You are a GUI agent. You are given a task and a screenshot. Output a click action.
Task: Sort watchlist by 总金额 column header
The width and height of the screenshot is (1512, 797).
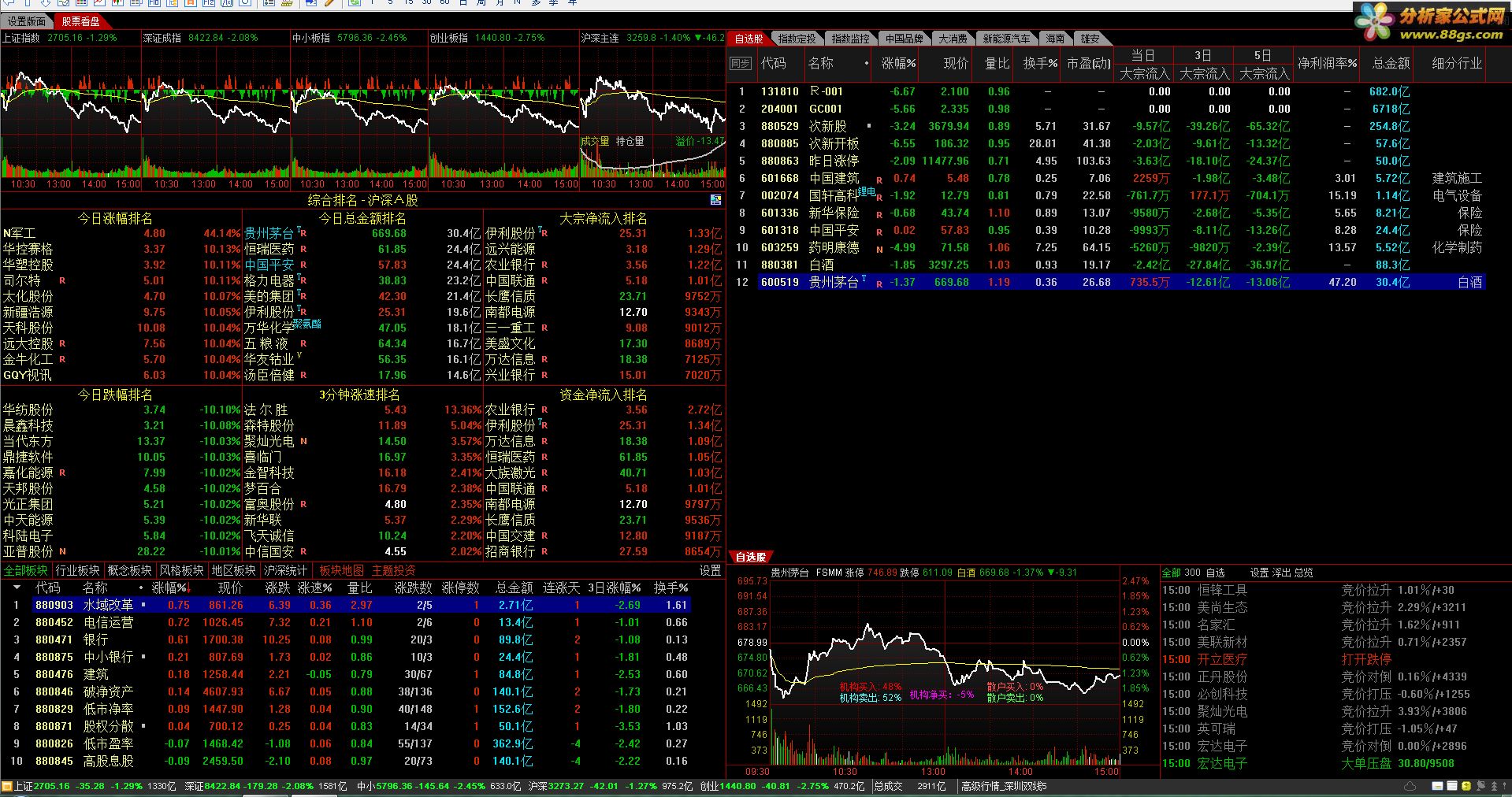1391,63
